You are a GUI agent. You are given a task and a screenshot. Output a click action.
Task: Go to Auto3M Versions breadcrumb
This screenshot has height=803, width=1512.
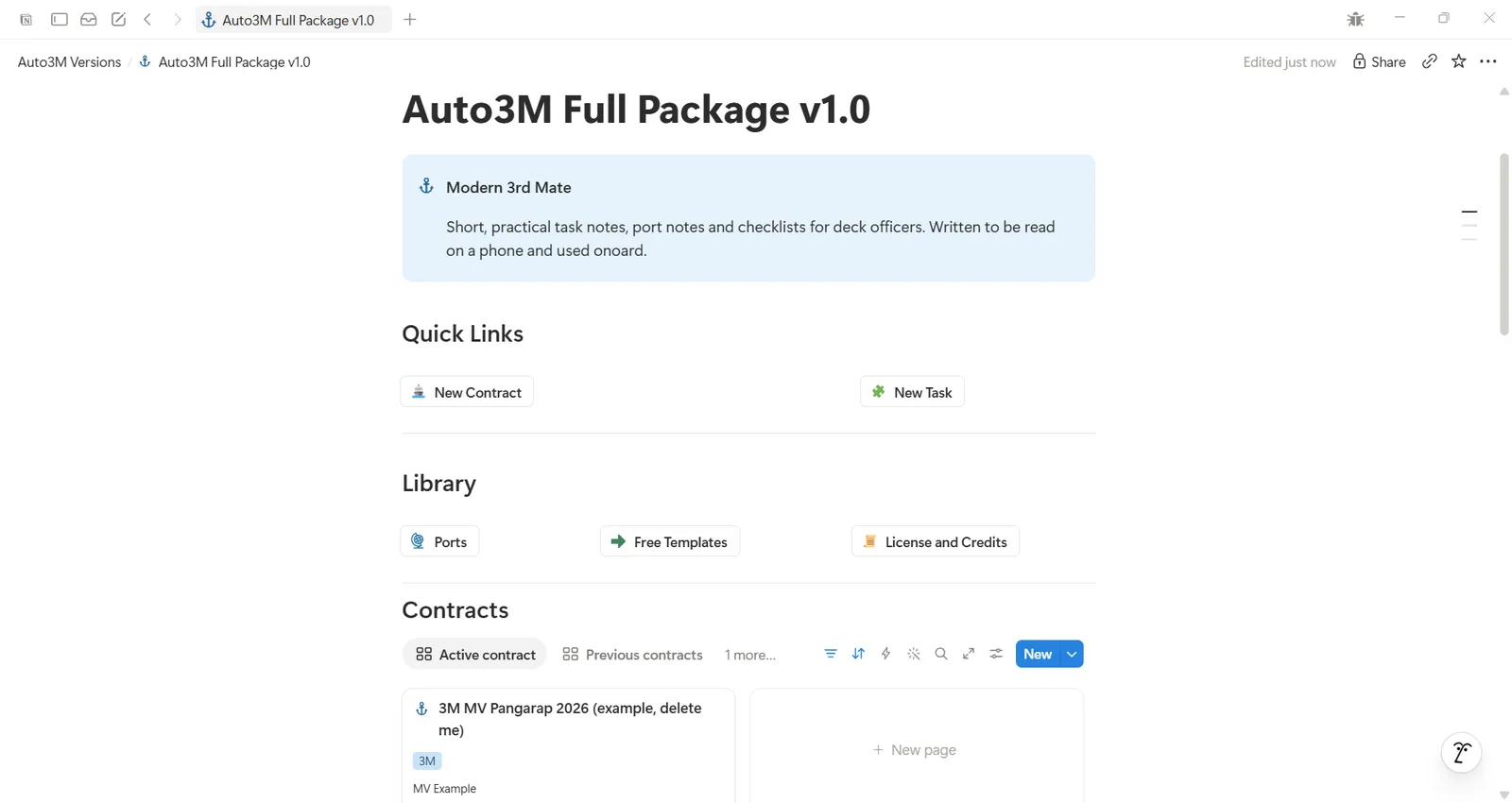point(69,61)
